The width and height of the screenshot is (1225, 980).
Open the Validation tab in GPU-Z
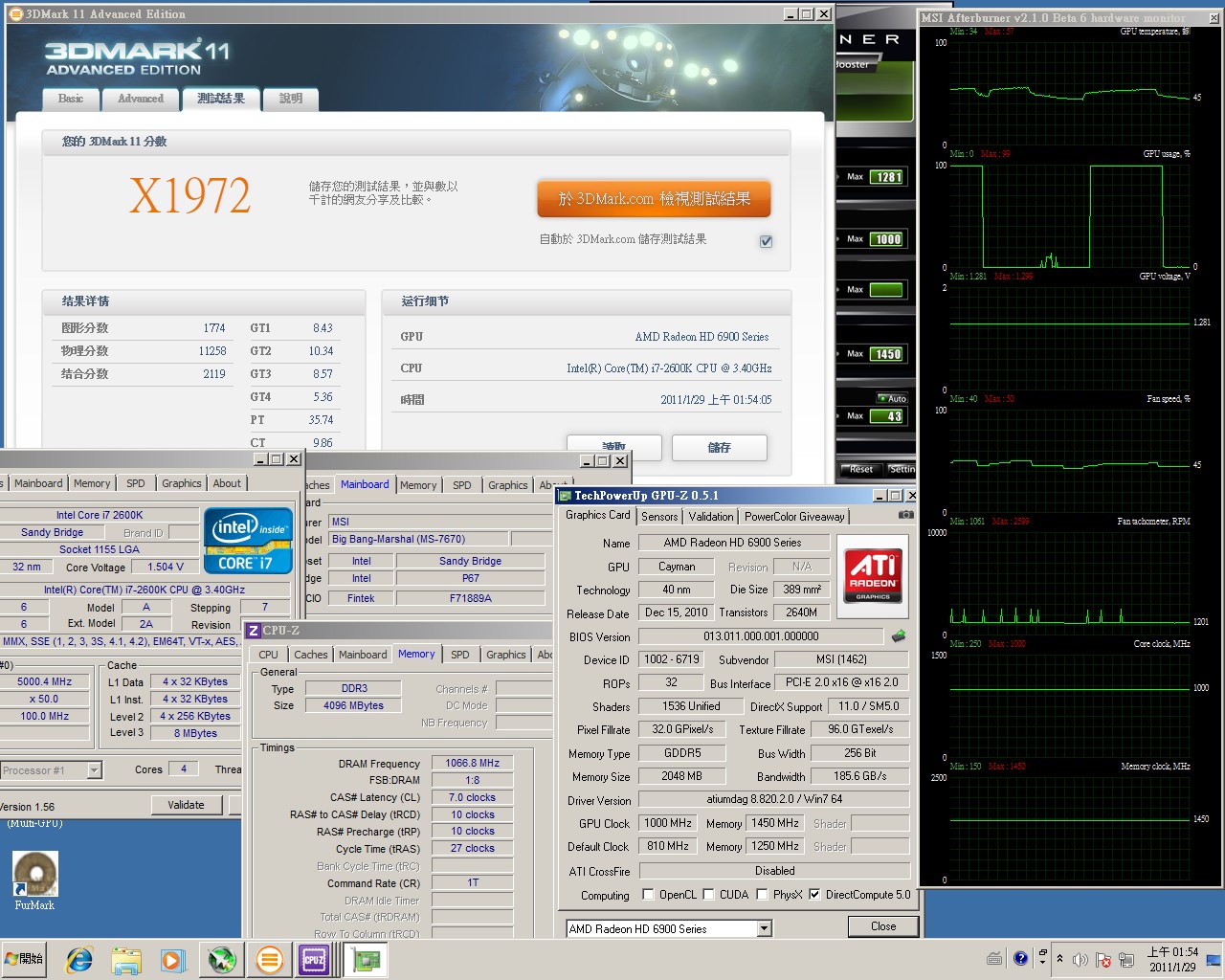tap(711, 517)
